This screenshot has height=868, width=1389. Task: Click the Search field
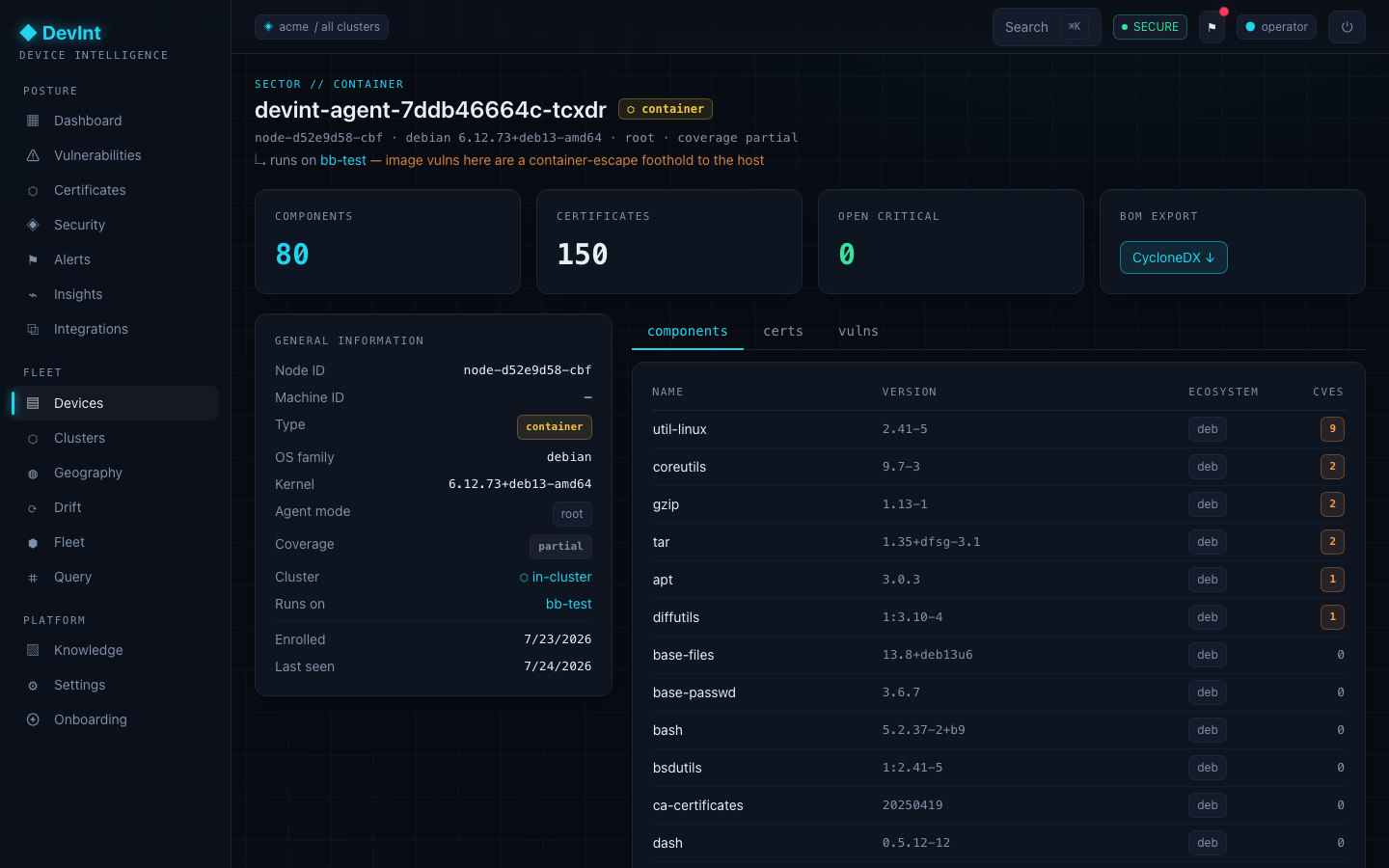click(1047, 27)
